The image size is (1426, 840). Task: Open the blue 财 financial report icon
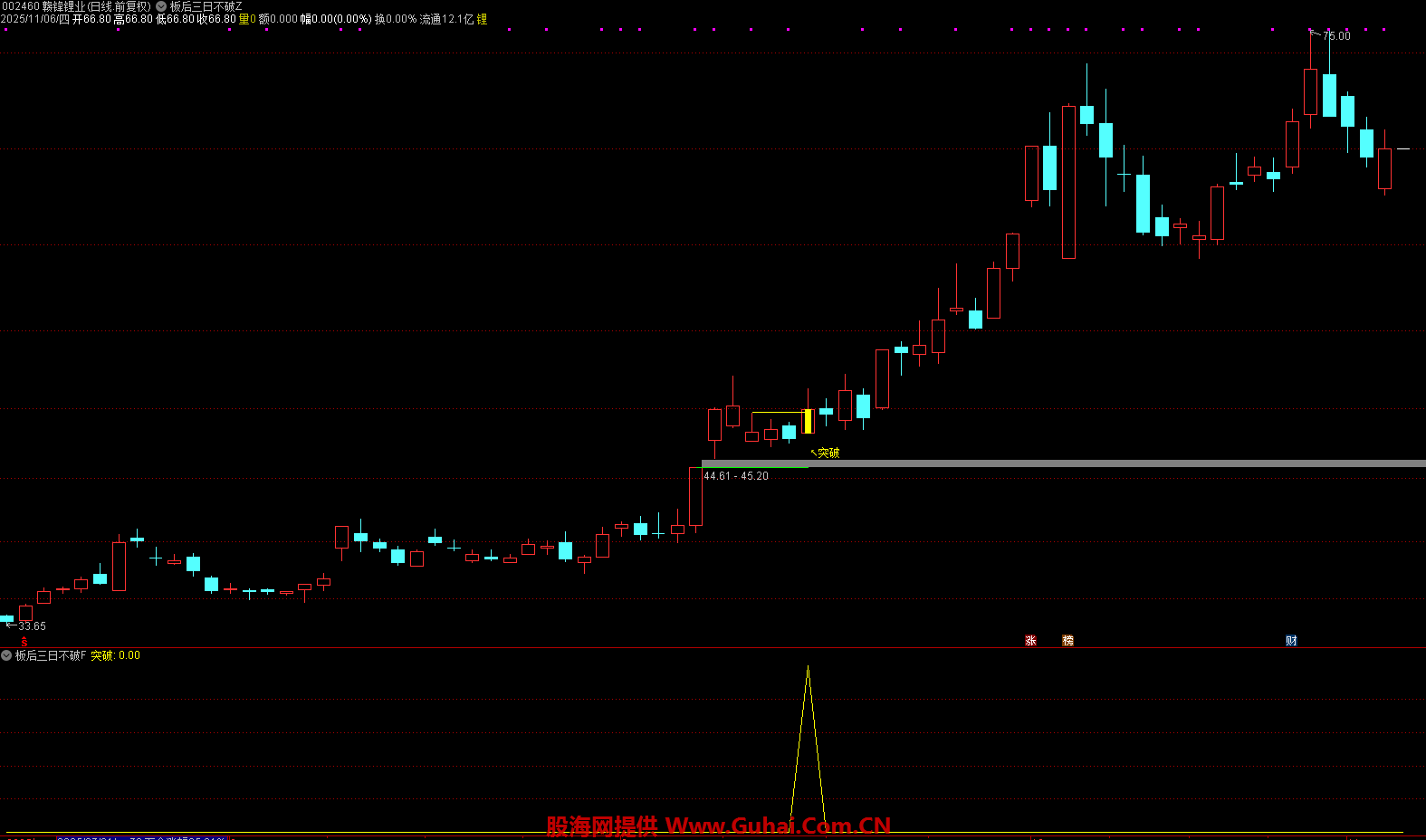(x=1291, y=641)
